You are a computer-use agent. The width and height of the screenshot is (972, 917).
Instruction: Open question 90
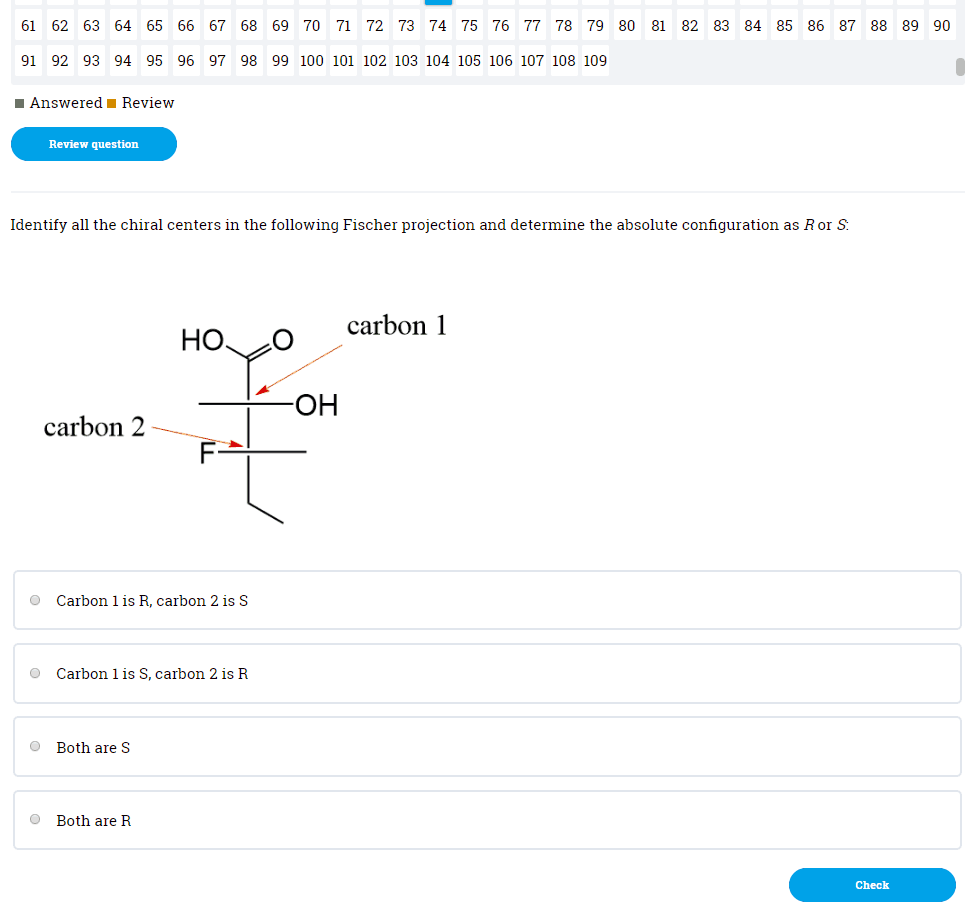pyautogui.click(x=941, y=25)
